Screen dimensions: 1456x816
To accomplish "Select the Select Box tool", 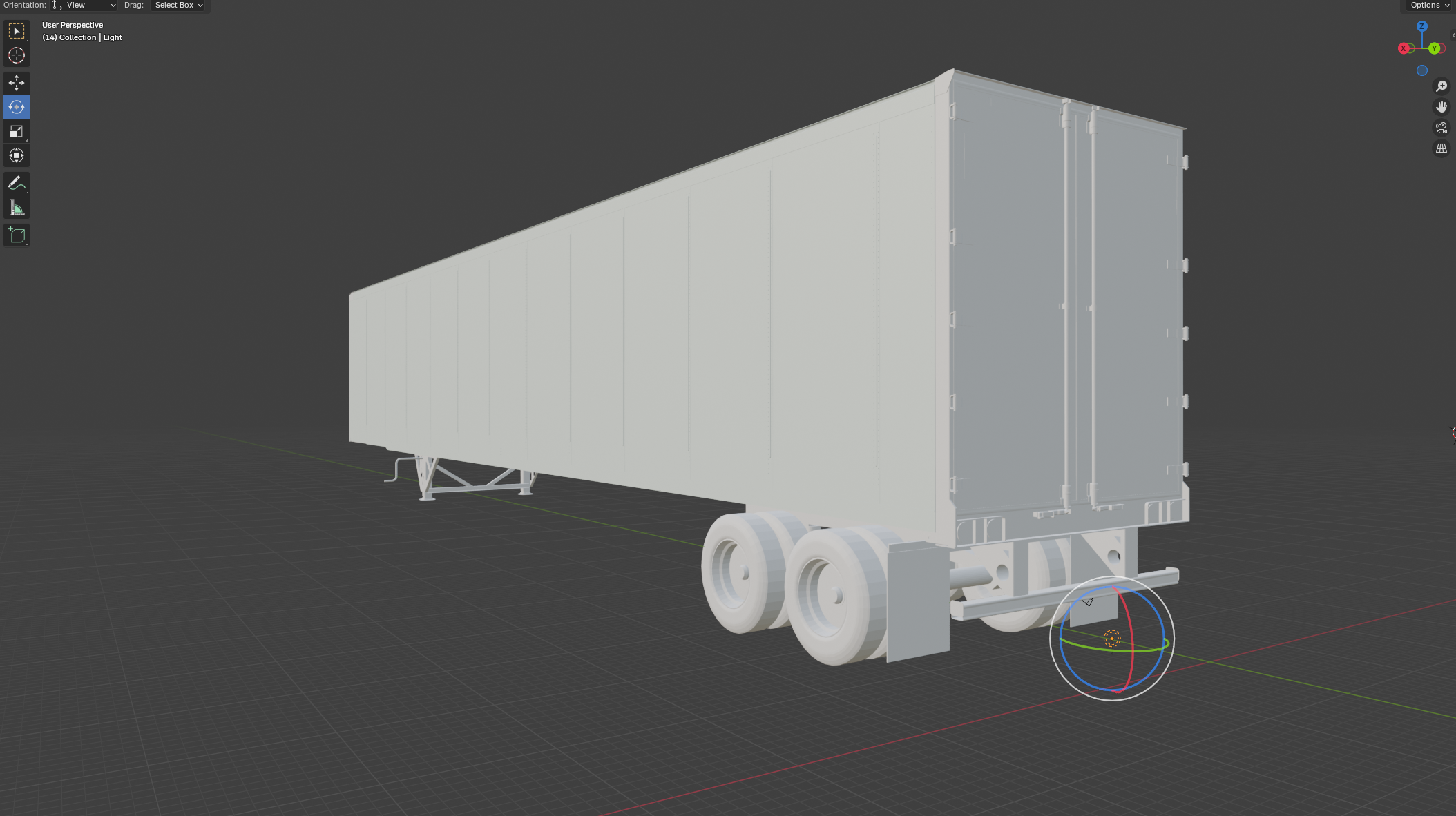I will click(17, 31).
